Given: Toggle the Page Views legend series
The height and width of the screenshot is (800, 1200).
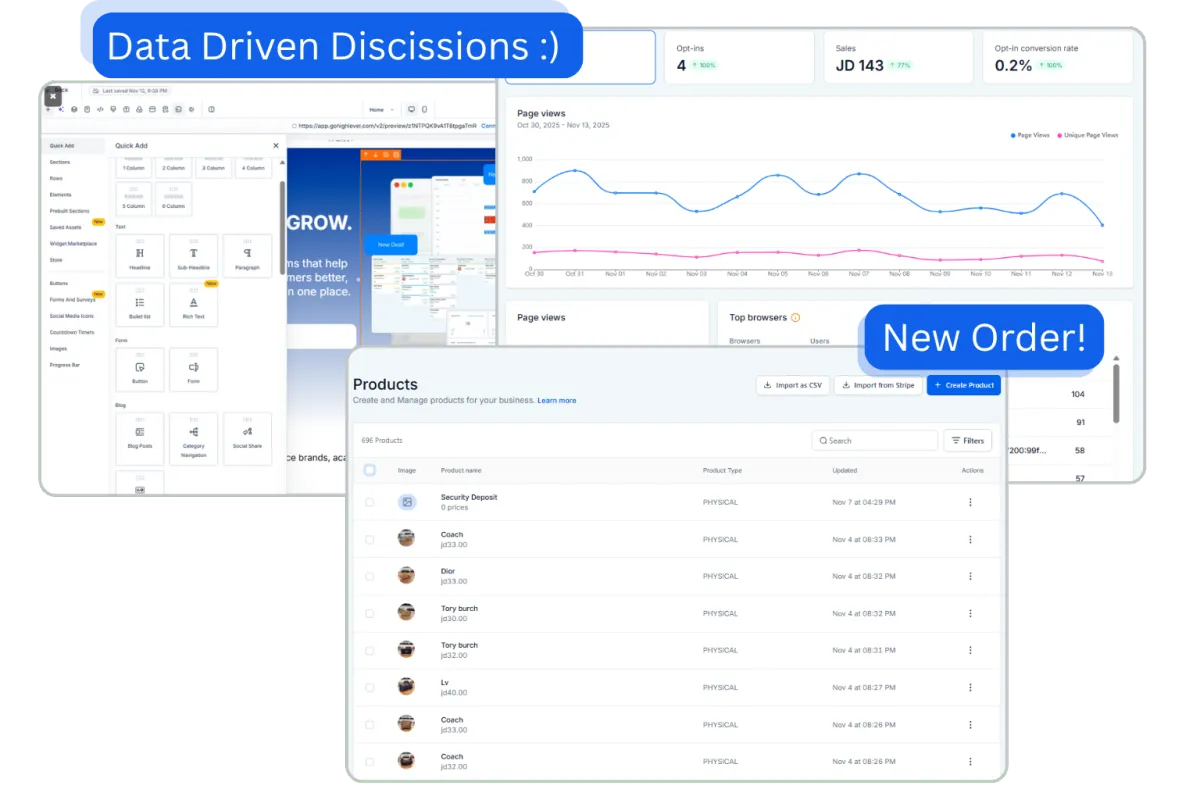Looking at the screenshot, I should click(1029, 135).
